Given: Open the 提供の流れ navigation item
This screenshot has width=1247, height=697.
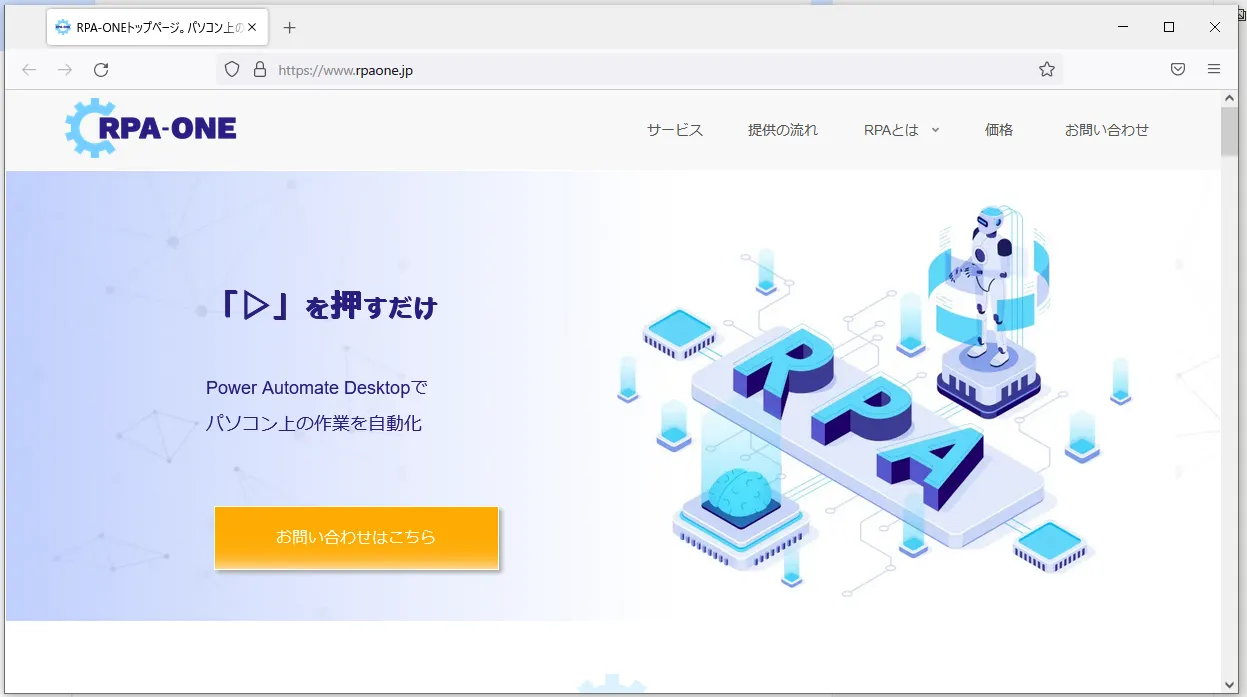Looking at the screenshot, I should pyautogui.click(x=783, y=130).
